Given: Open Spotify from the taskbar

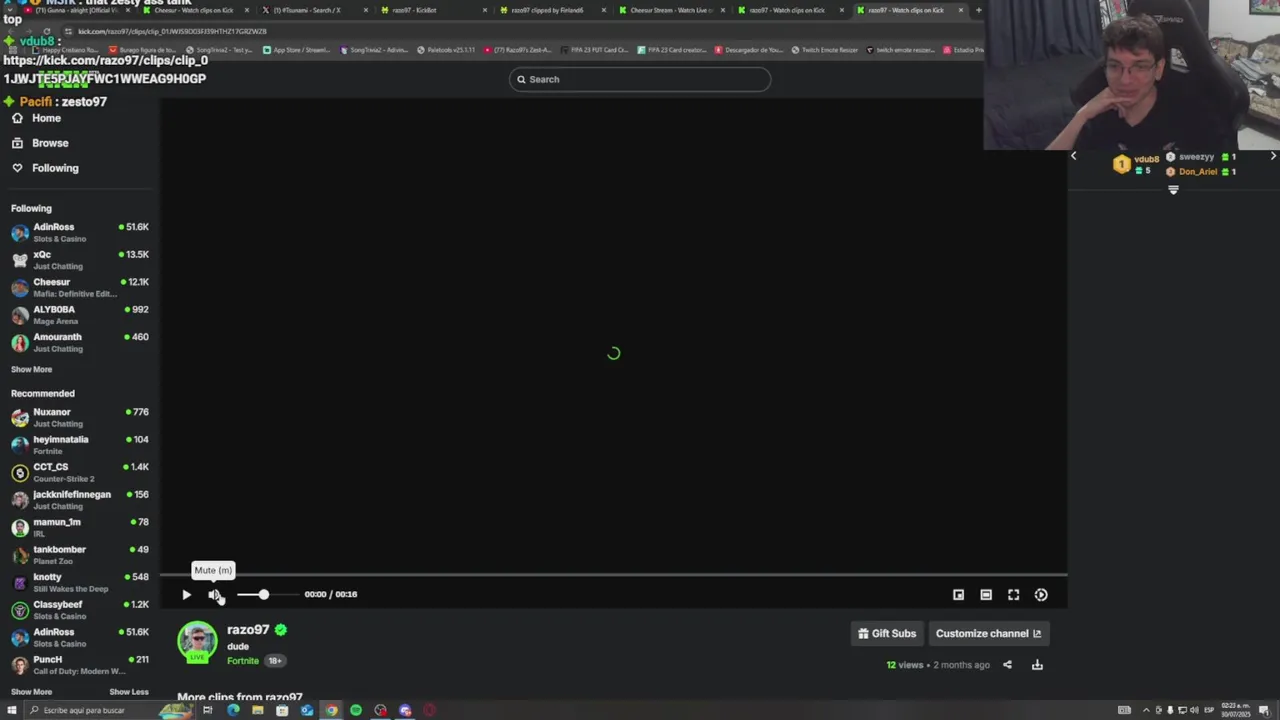Looking at the screenshot, I should 356,711.
